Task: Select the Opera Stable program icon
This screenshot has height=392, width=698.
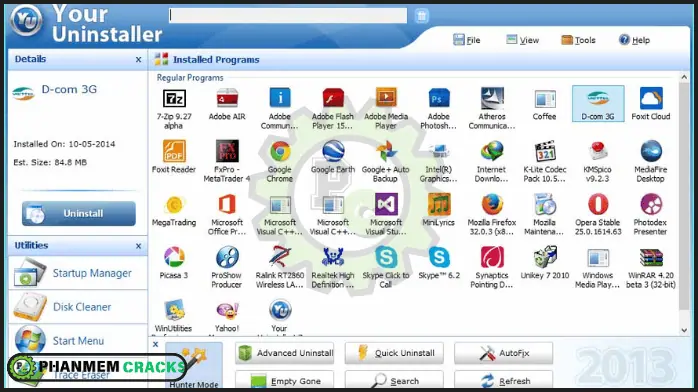Action: pyautogui.click(x=598, y=205)
